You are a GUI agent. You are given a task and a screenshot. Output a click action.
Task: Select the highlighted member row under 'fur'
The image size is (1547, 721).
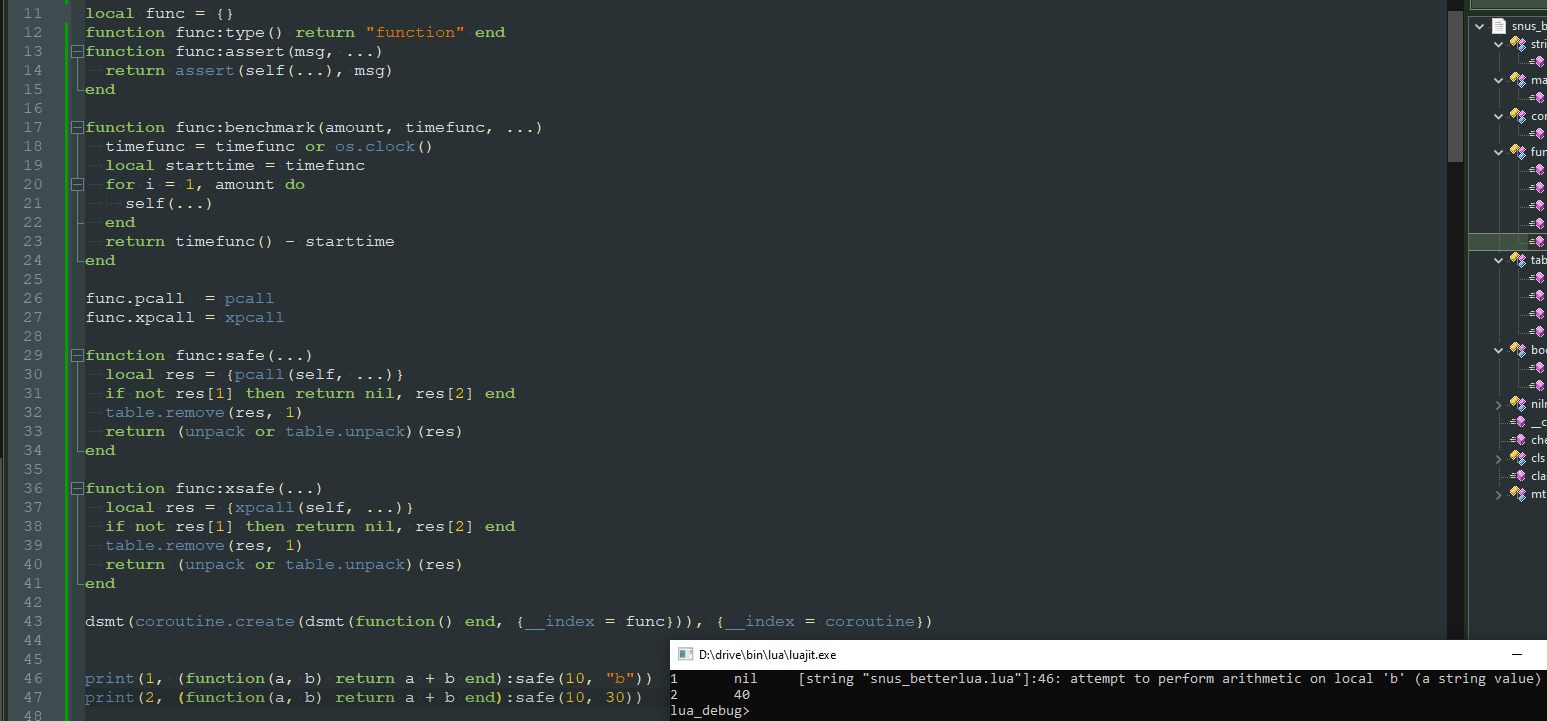[x=1508, y=241]
